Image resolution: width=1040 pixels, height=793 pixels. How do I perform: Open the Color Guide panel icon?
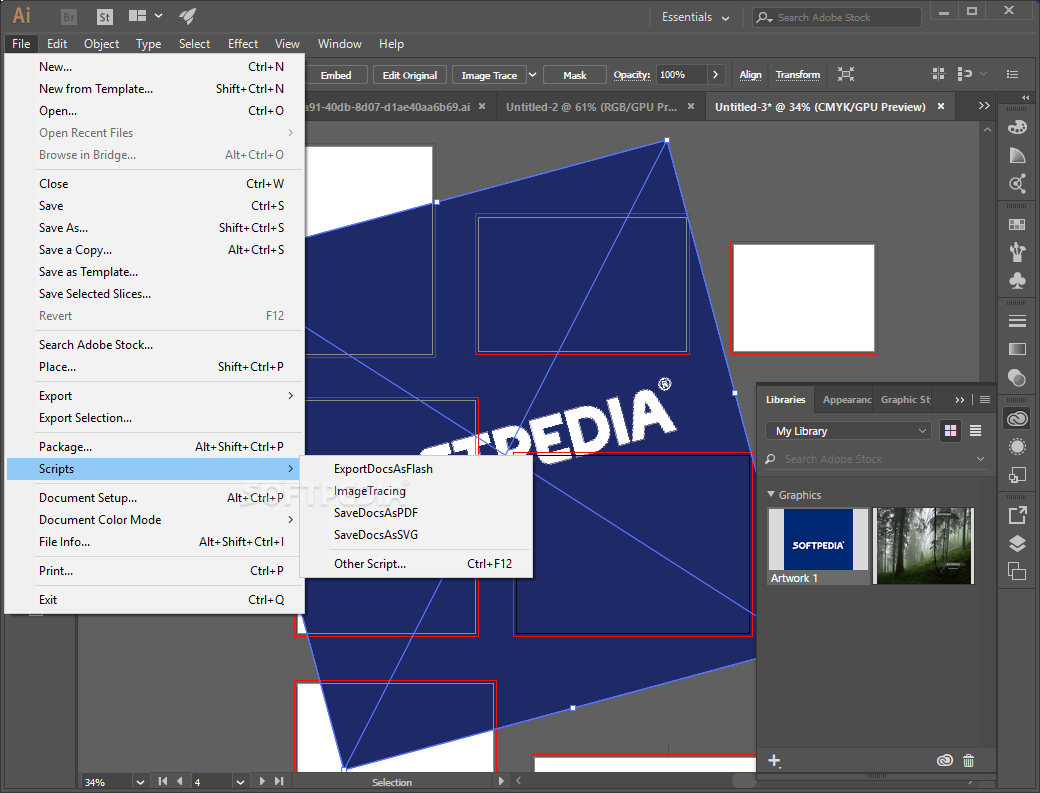[x=1017, y=156]
